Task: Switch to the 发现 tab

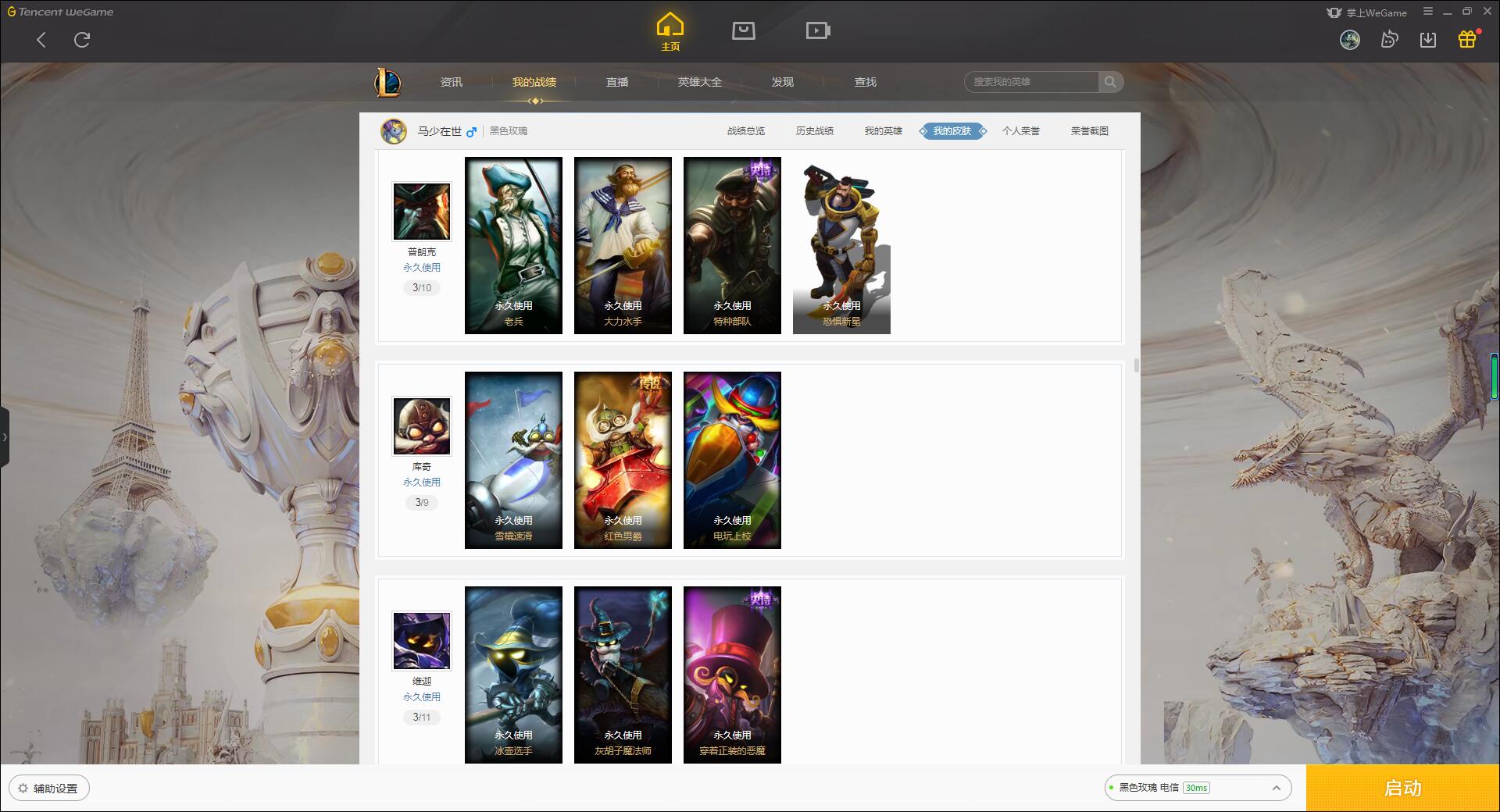Action: point(783,82)
